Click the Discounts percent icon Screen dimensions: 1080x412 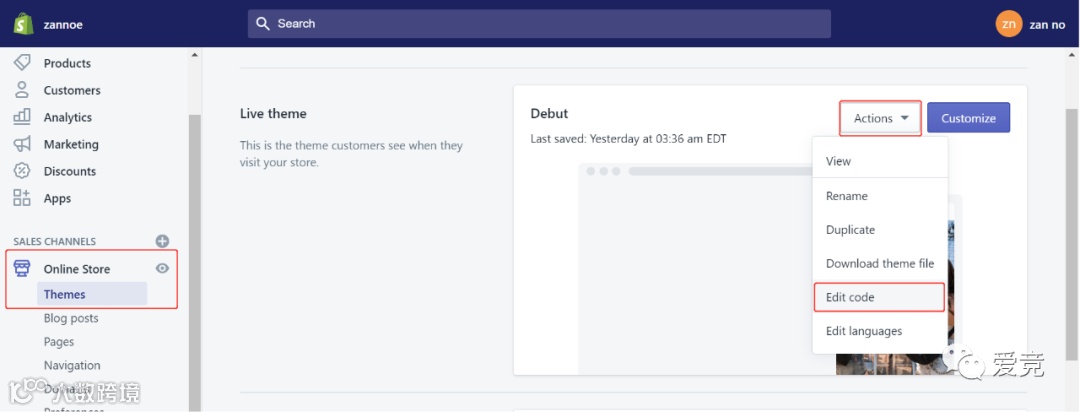(22, 171)
